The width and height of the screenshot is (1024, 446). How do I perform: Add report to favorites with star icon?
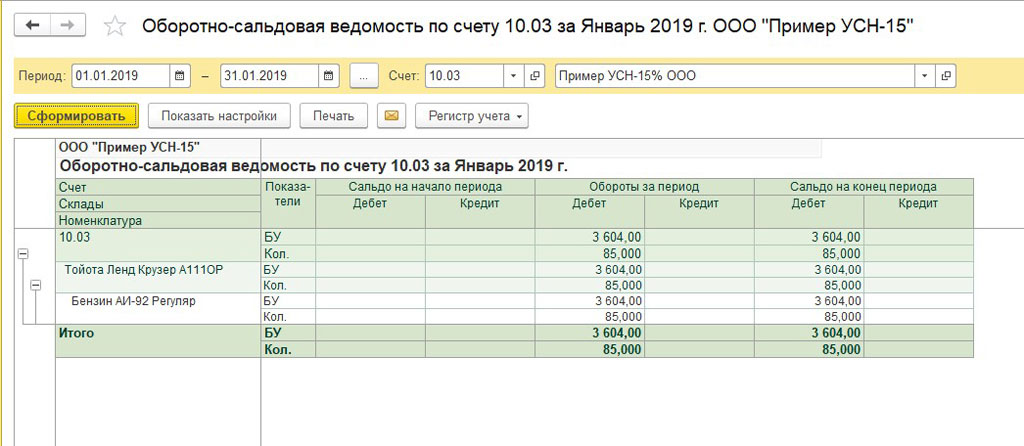coord(115,27)
